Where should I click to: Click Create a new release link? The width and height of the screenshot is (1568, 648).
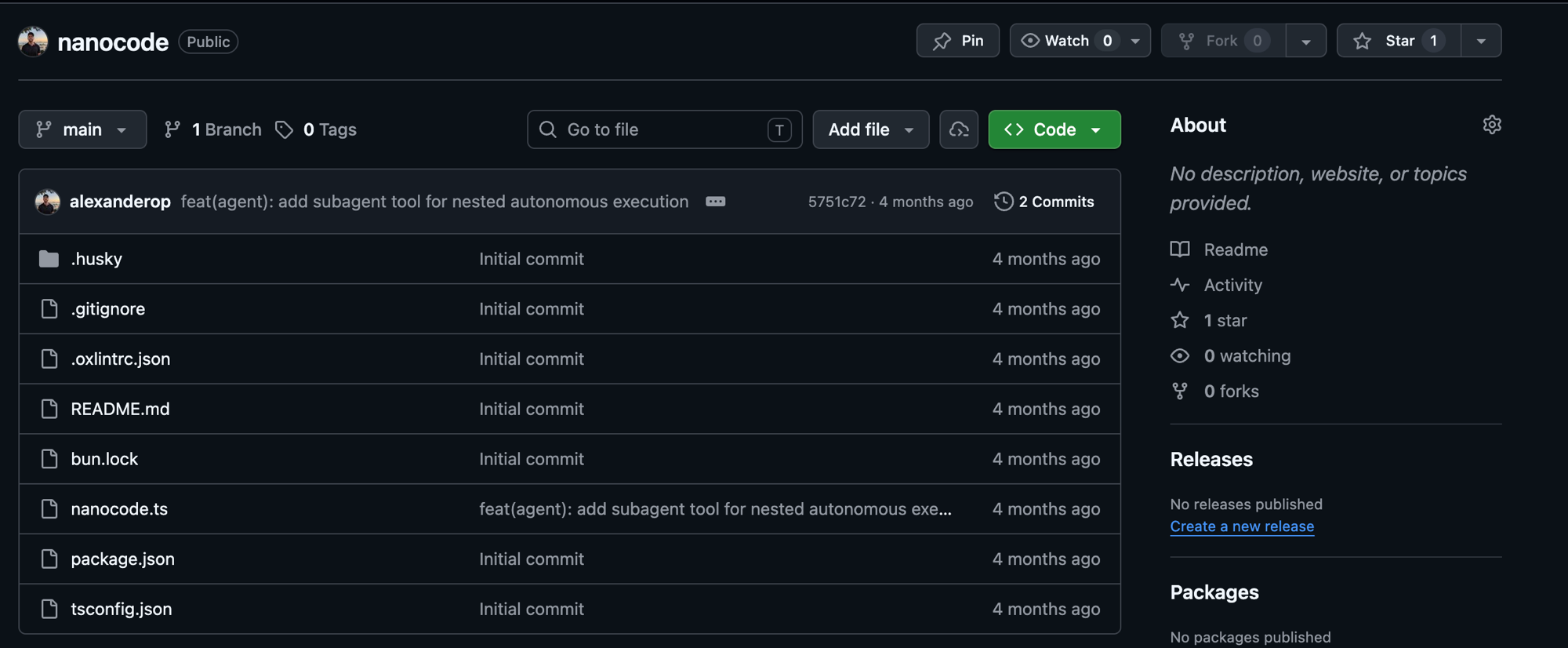click(x=1242, y=526)
